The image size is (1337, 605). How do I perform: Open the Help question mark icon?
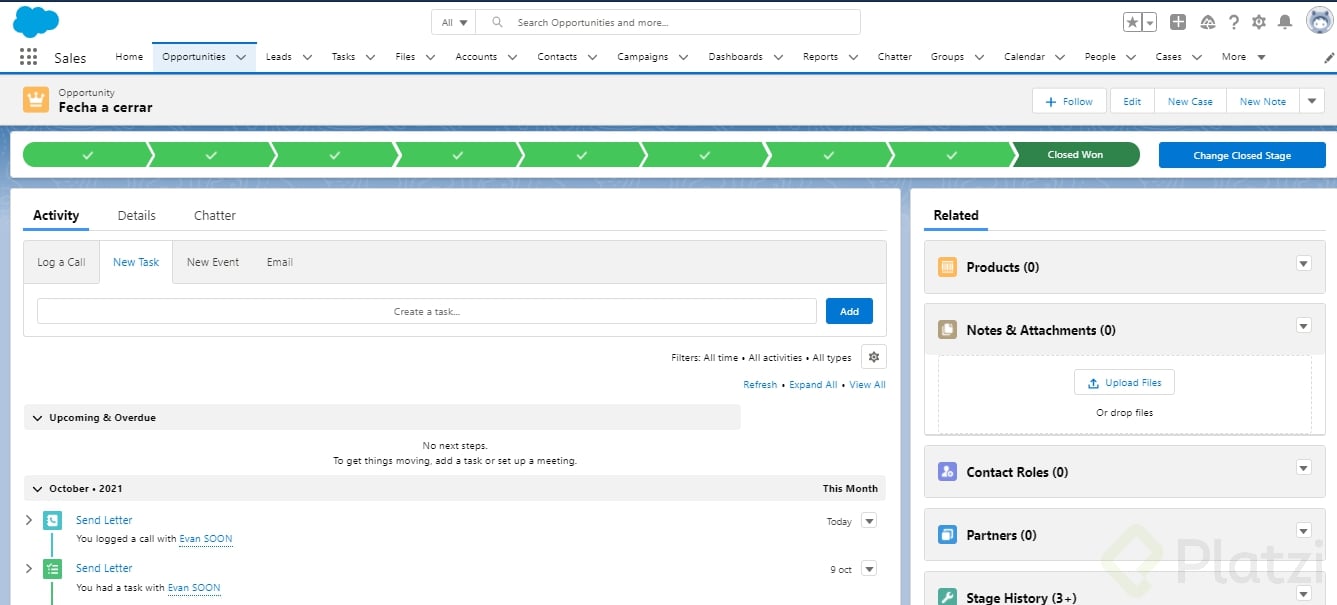click(x=1234, y=22)
